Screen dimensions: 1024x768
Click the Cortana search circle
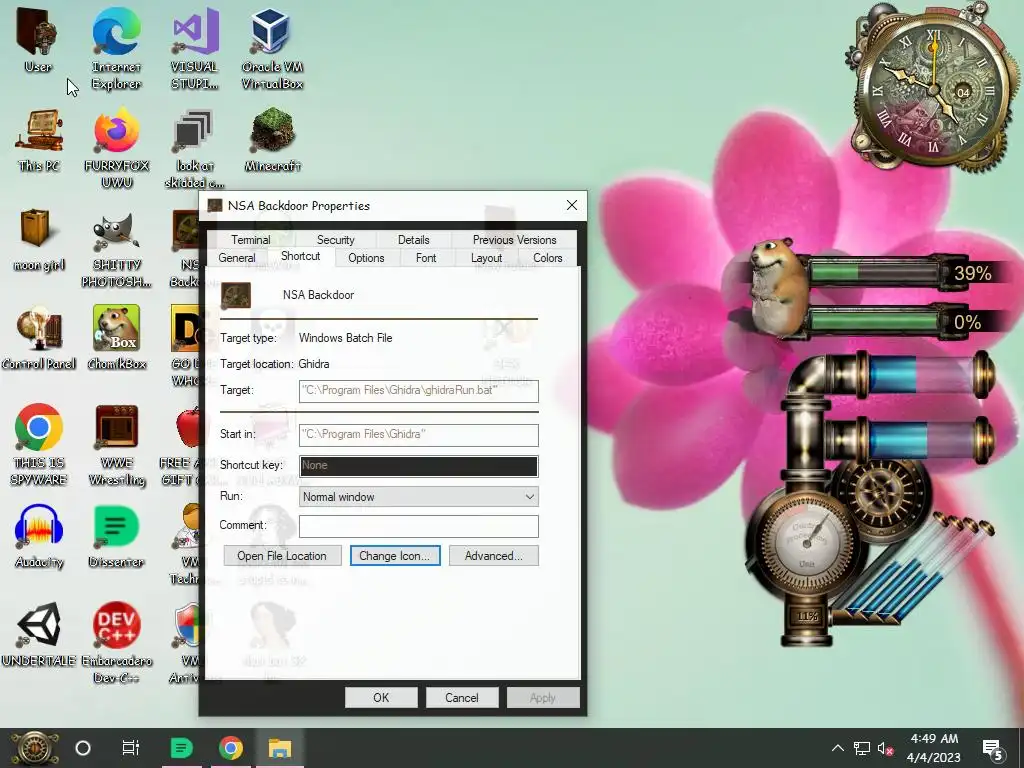pos(83,748)
